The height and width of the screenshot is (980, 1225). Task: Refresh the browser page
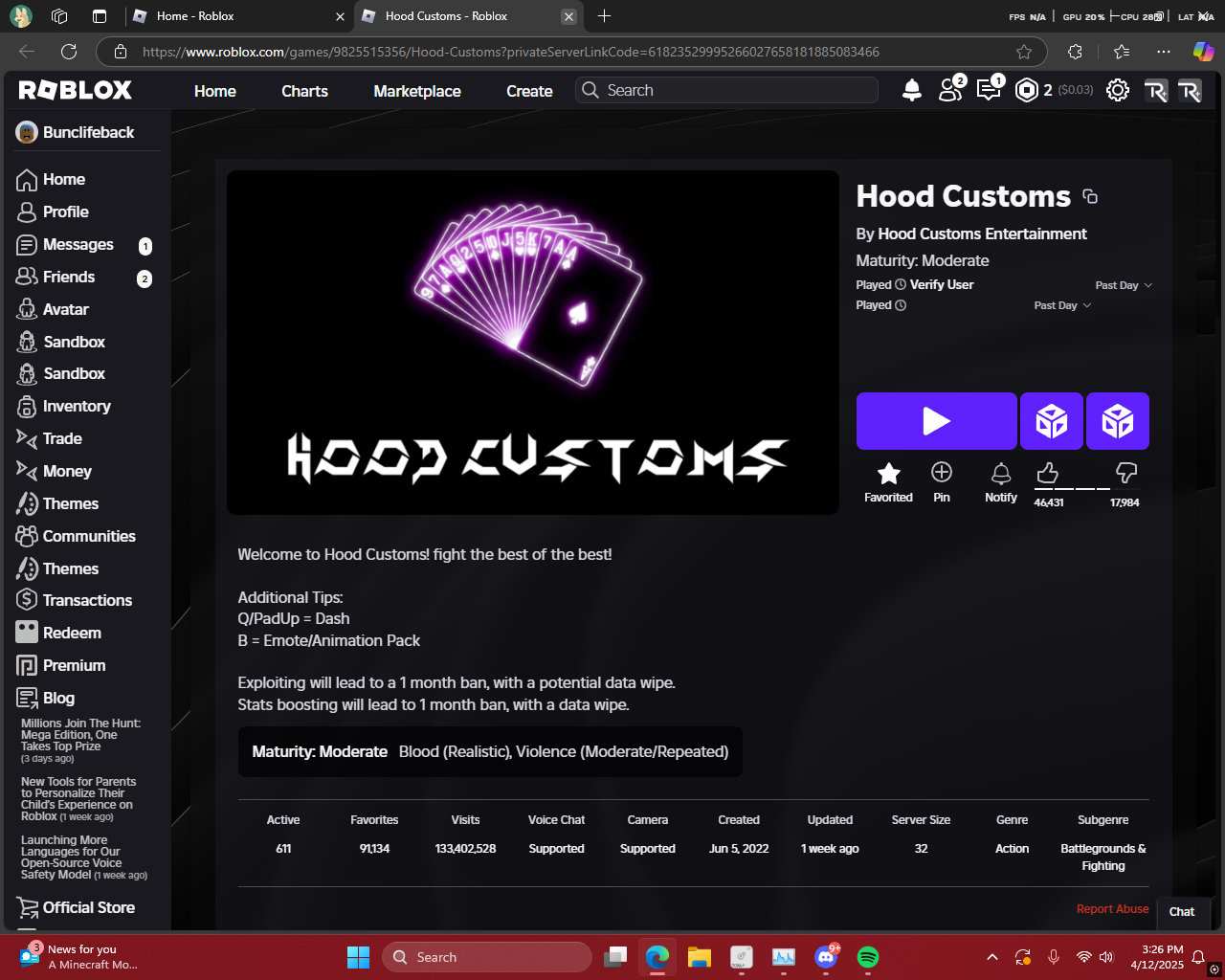[69, 52]
